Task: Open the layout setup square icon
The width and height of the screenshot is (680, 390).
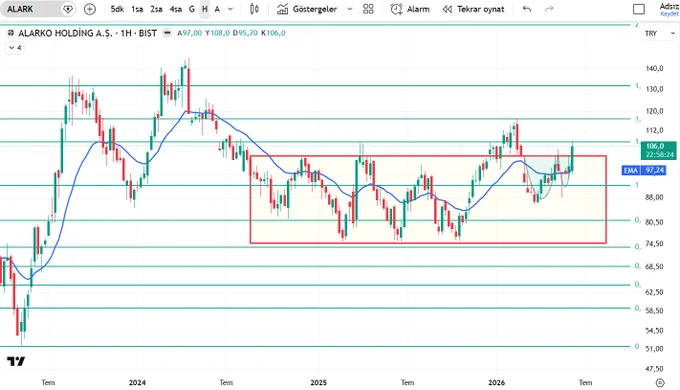Action: [639, 9]
